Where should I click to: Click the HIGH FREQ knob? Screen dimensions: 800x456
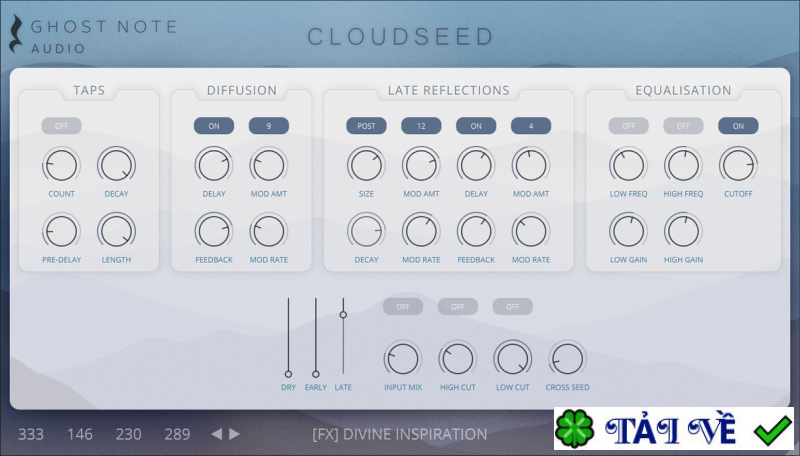click(x=684, y=165)
